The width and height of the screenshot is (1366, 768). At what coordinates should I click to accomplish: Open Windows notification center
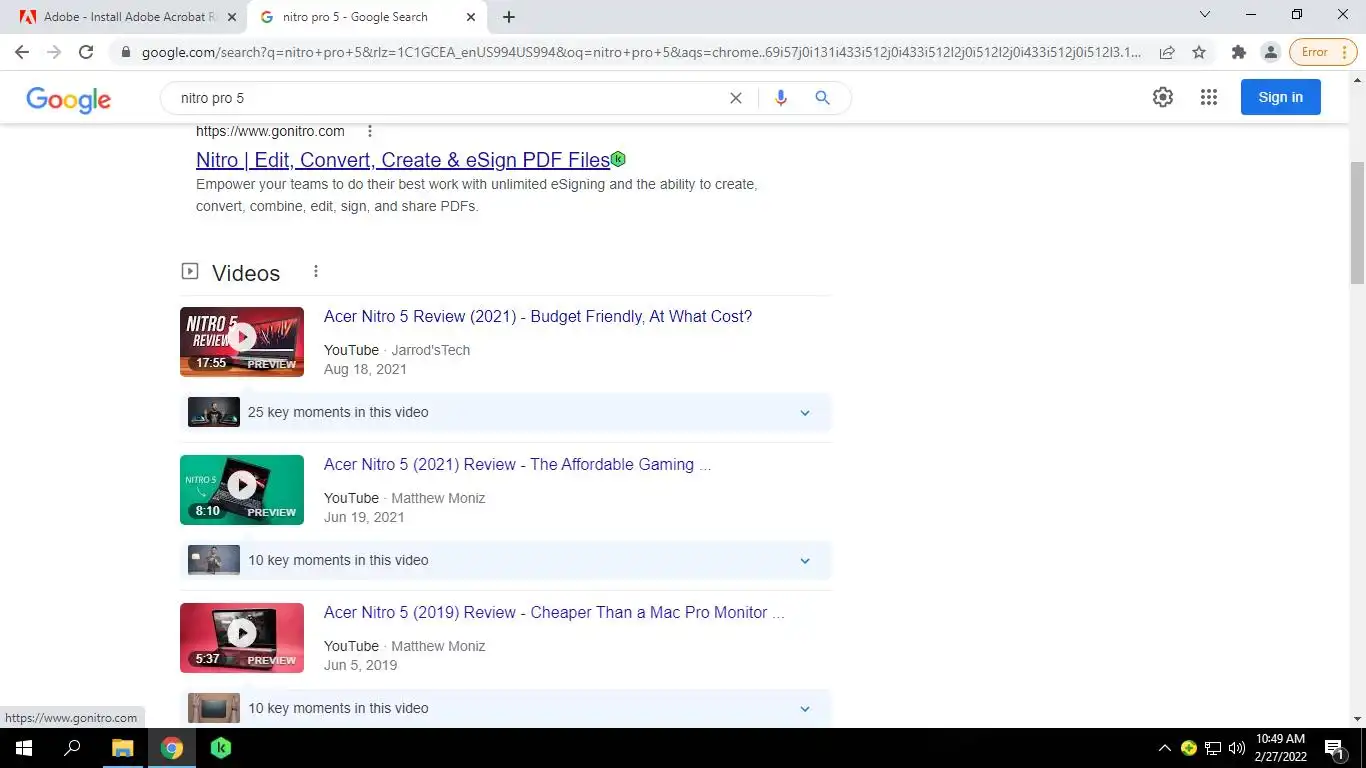pos(1335,748)
